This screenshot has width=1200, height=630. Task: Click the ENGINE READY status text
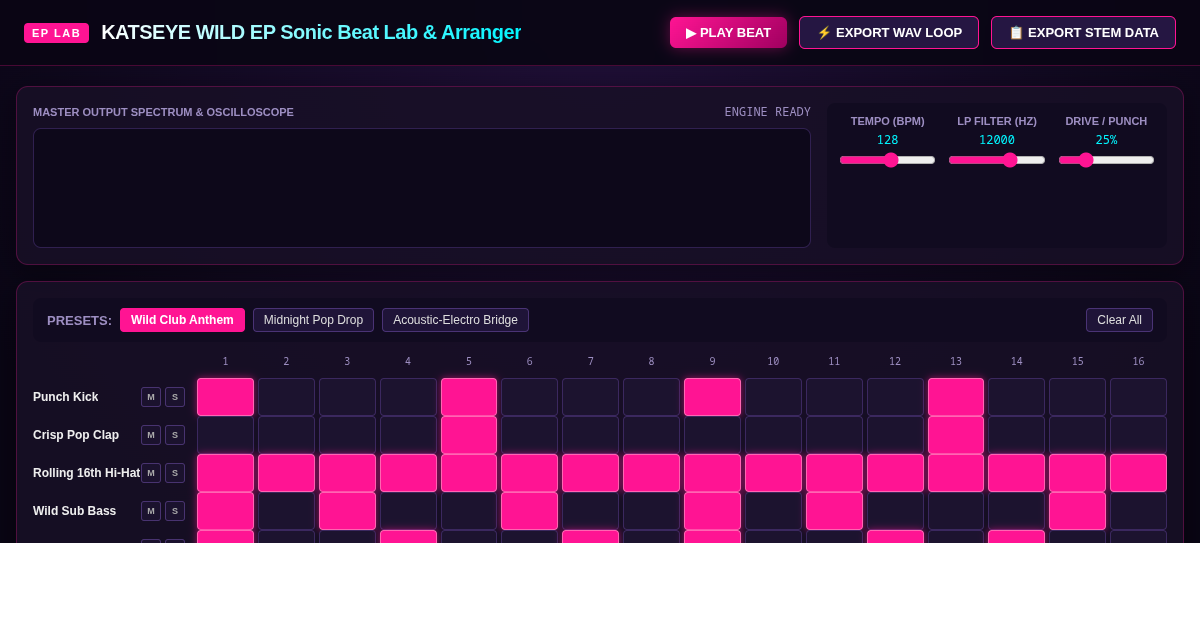pos(768,112)
